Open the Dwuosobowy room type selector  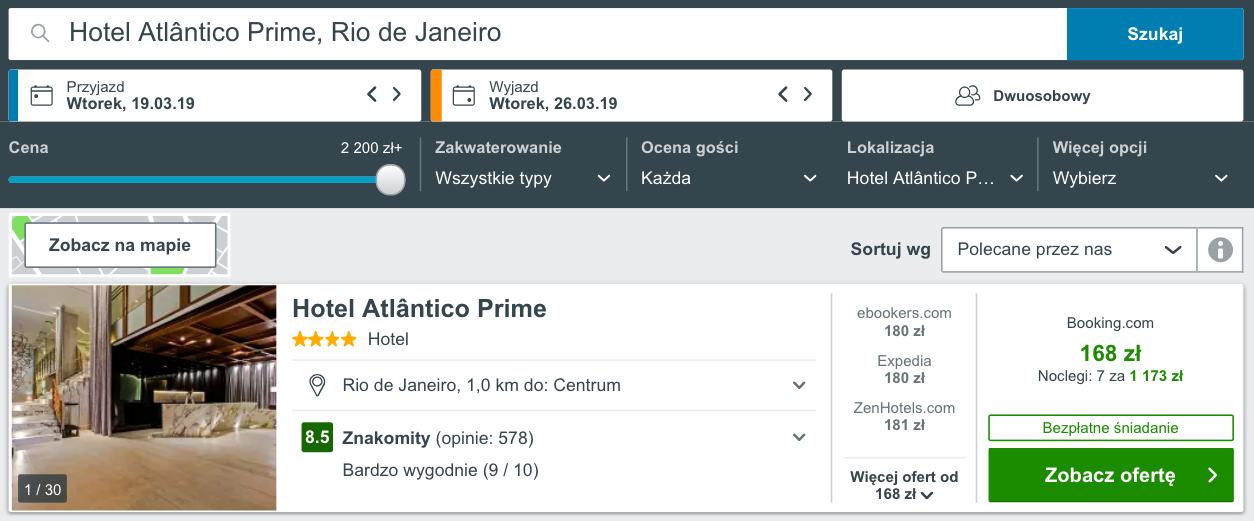pyautogui.click(x=1042, y=96)
